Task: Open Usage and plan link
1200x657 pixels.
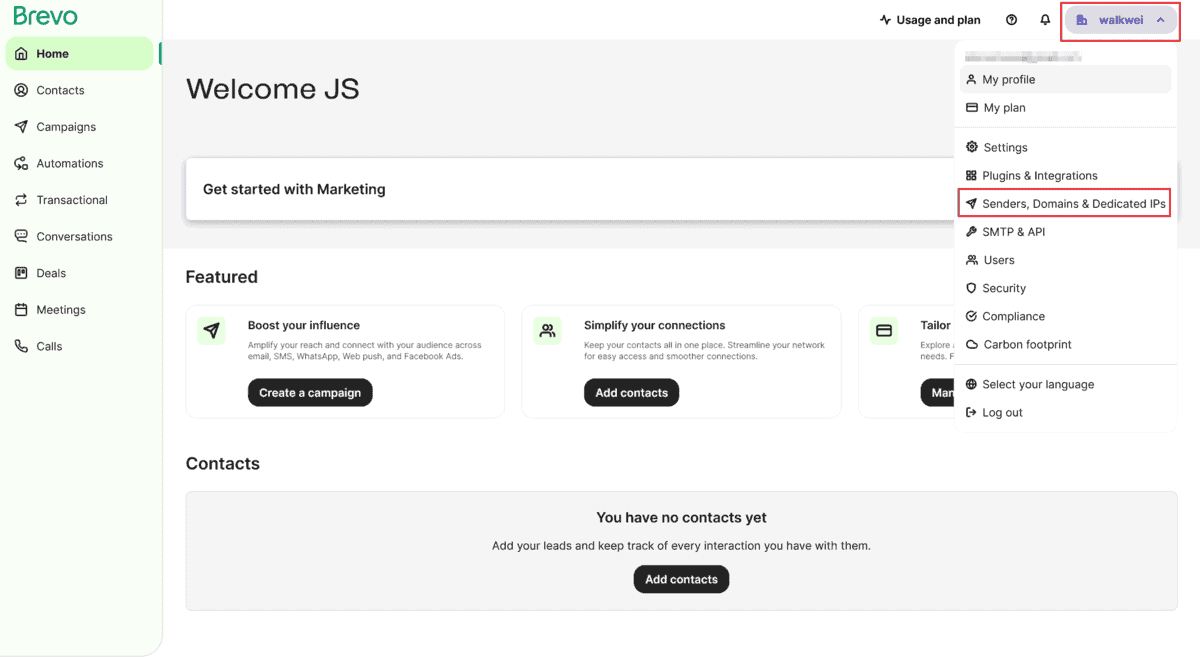Action: [929, 20]
